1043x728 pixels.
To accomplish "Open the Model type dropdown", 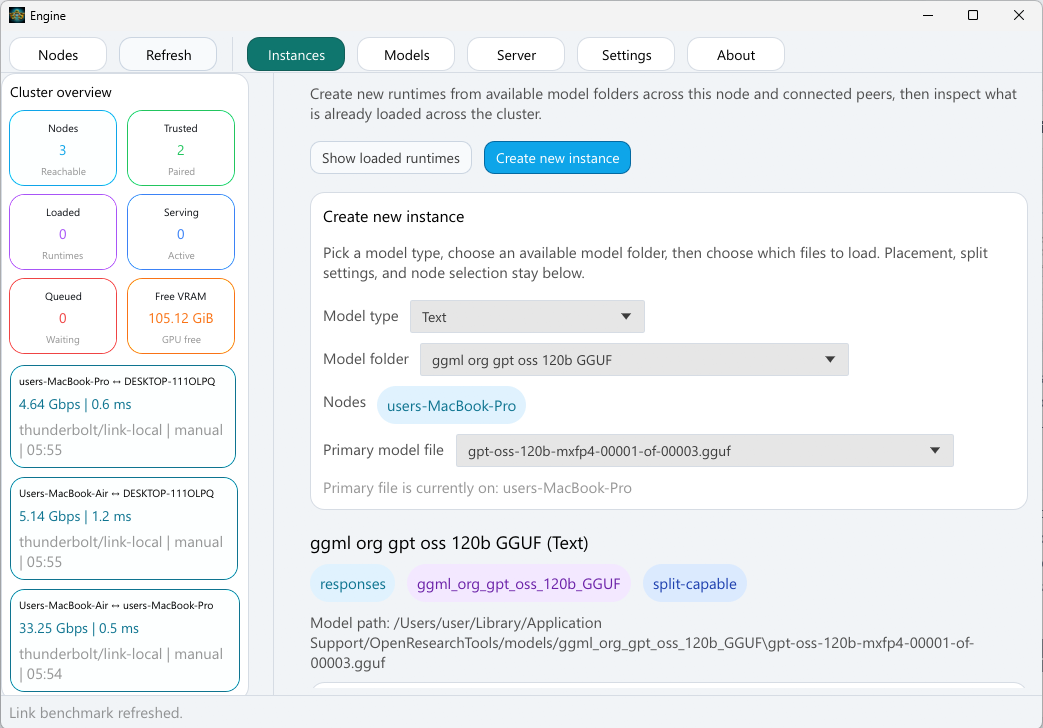I will pos(527,316).
